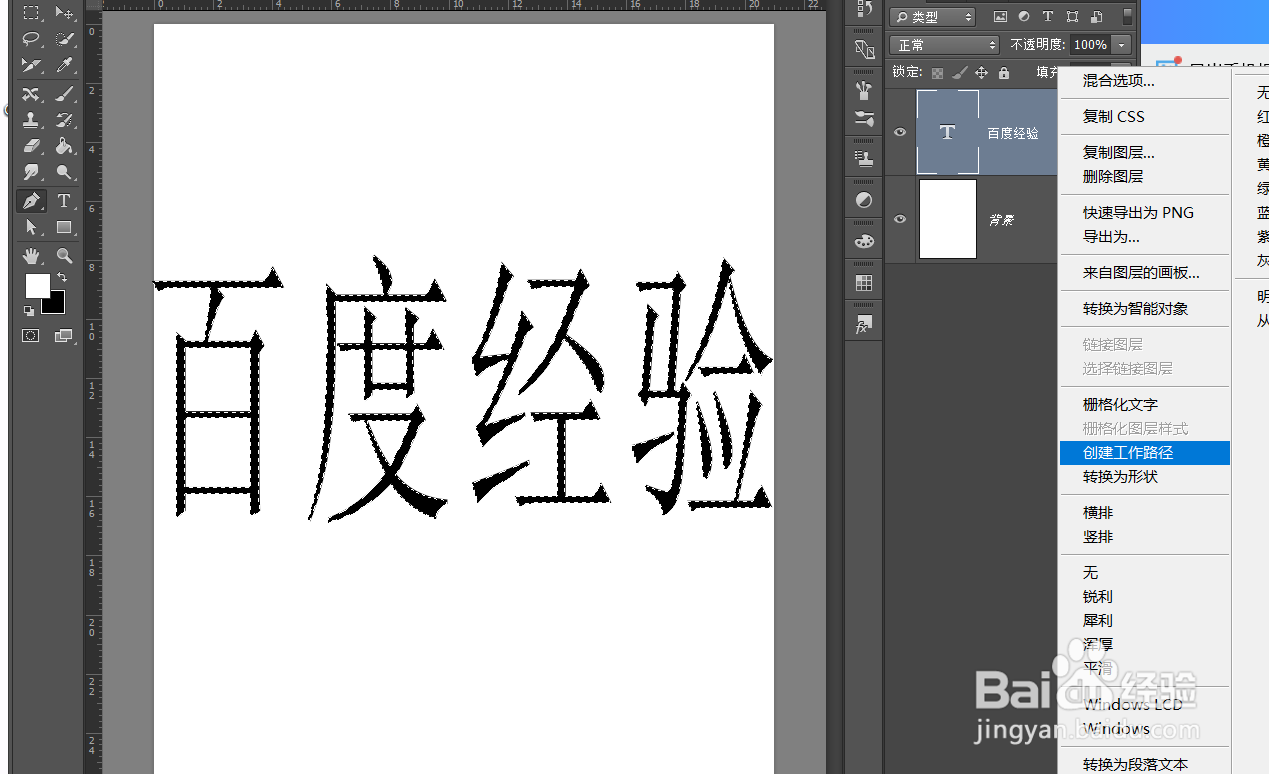
Task: Select the Rectangle shape tool
Action: pyautogui.click(x=64, y=227)
